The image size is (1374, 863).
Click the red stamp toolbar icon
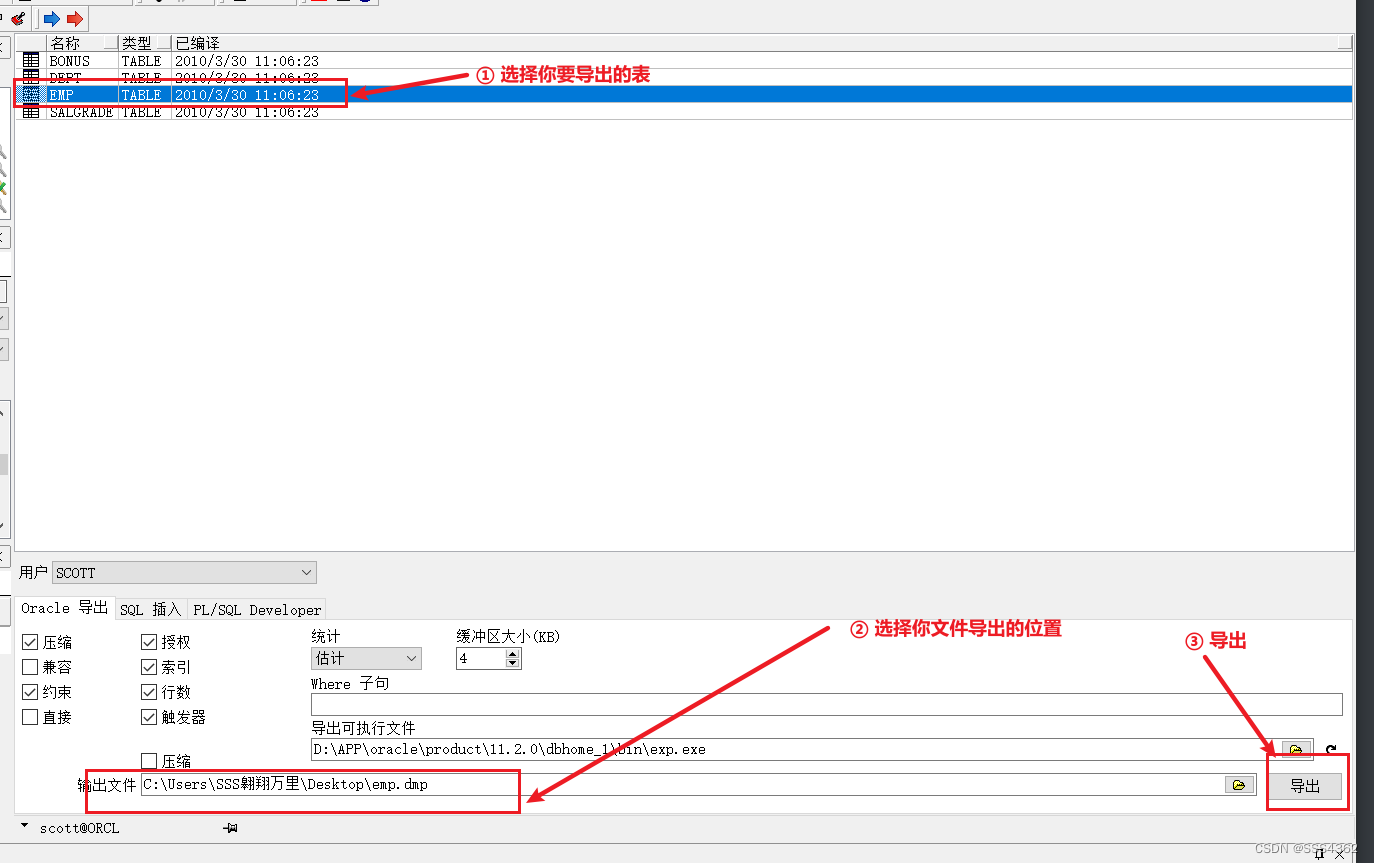pyautogui.click(x=17, y=18)
